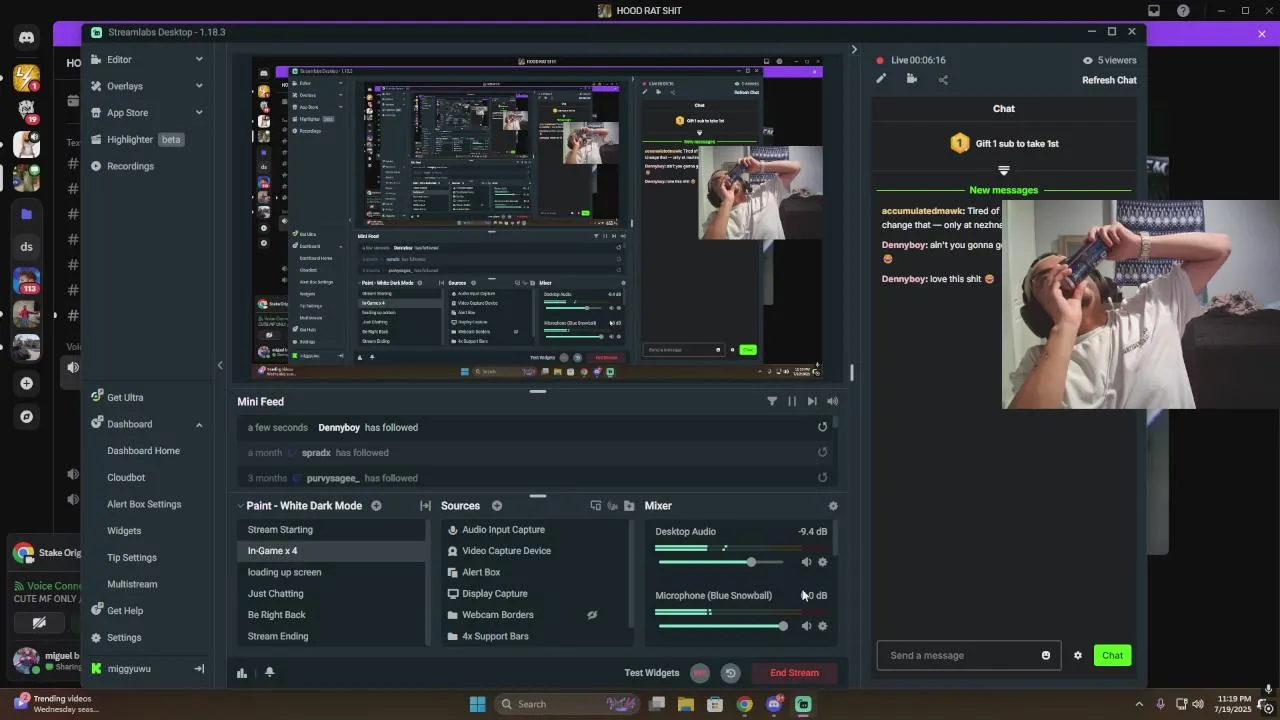
Task: Adjust the Microphone (Blue Snowball) volume slider
Action: coord(720,626)
